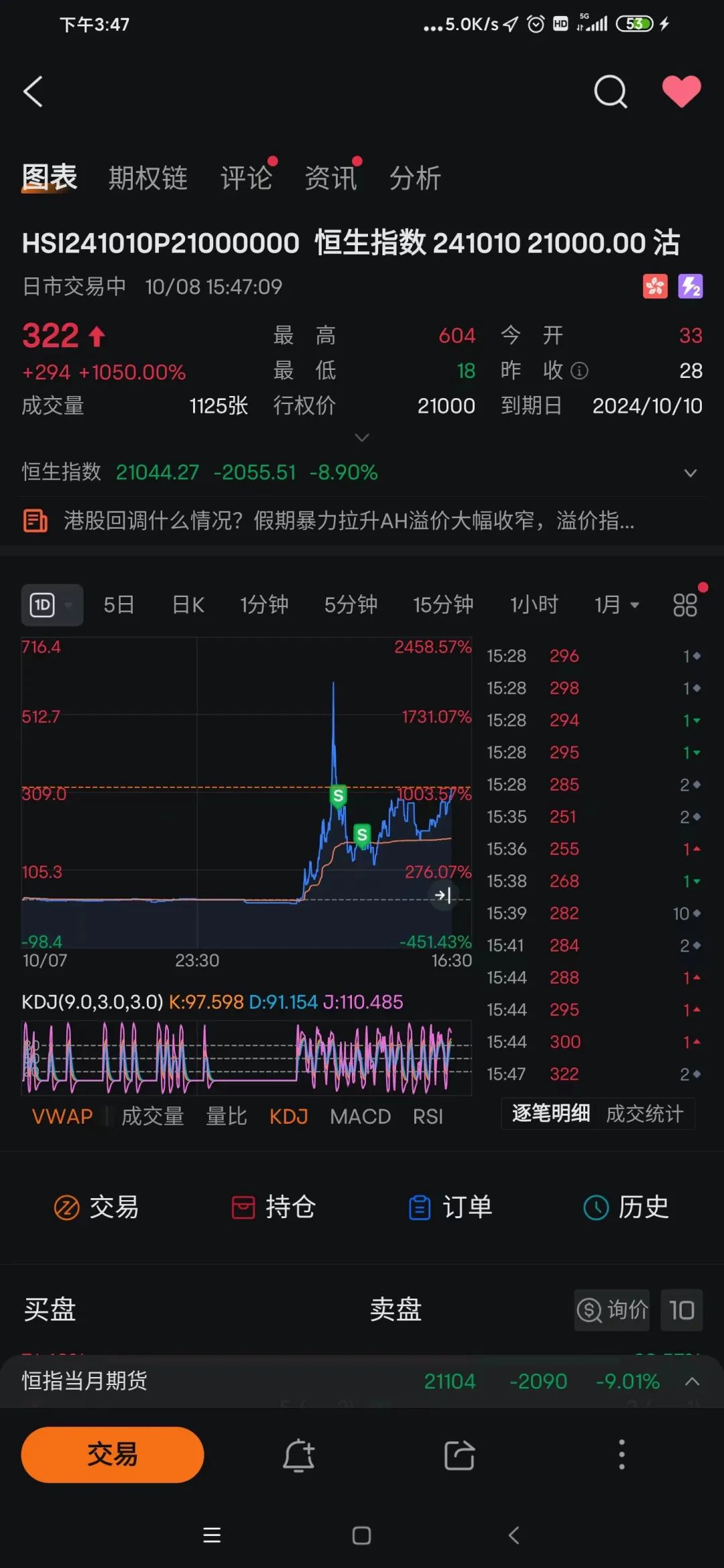Tap the current price 322
The image size is (724, 1568).
(51, 336)
